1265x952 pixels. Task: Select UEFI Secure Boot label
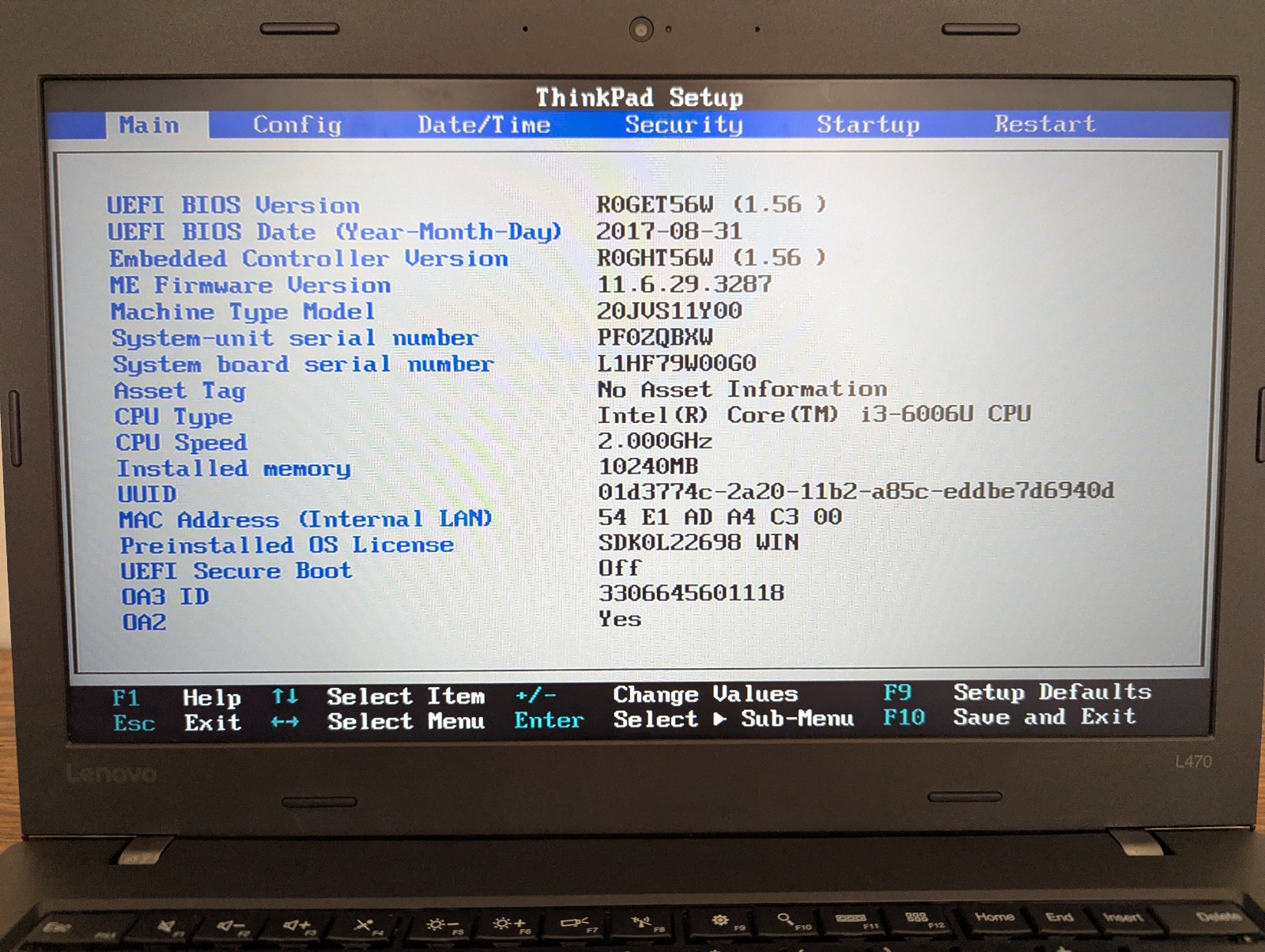(x=236, y=571)
